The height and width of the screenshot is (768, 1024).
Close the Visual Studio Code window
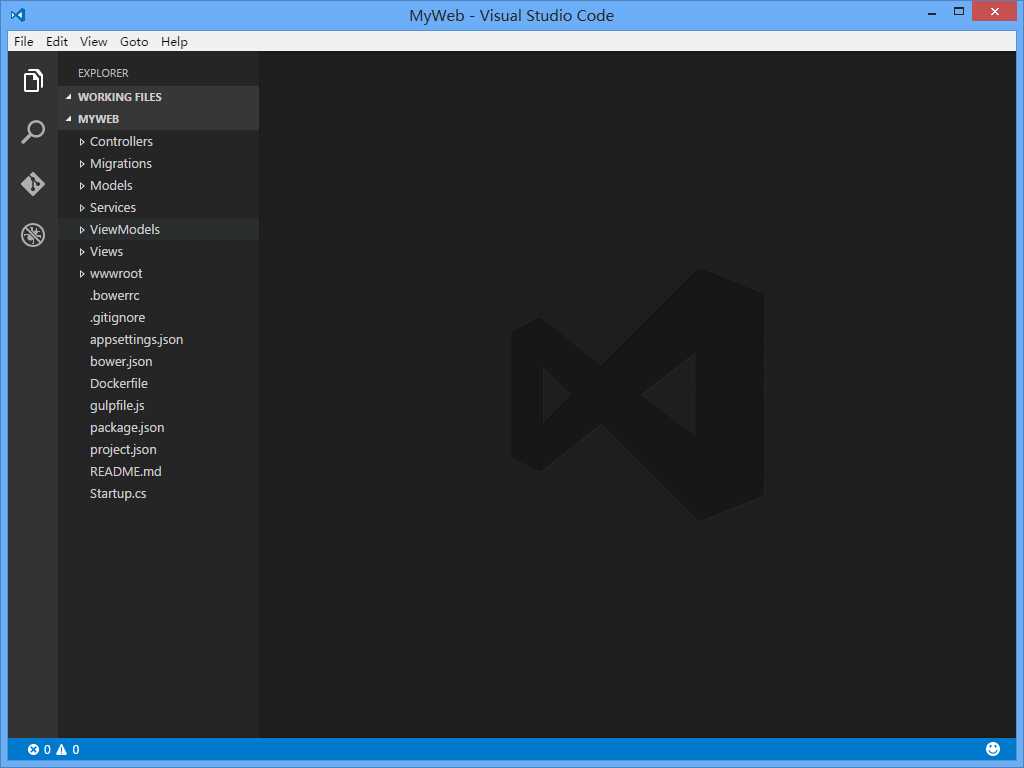pos(995,11)
